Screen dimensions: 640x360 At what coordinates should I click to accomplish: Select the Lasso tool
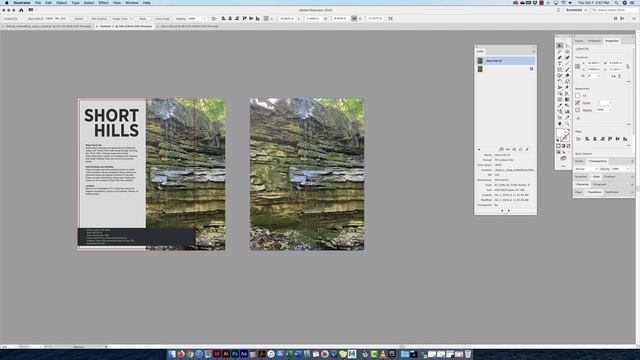(x=567, y=51)
